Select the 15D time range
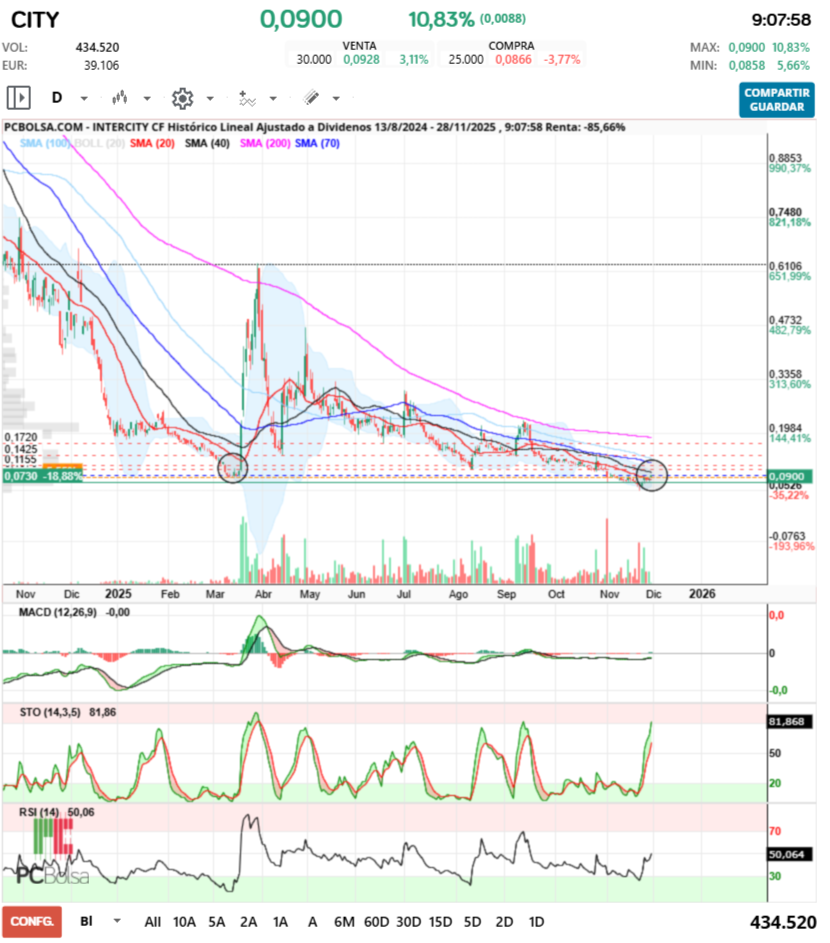The width and height of the screenshot is (830, 943). point(440,922)
